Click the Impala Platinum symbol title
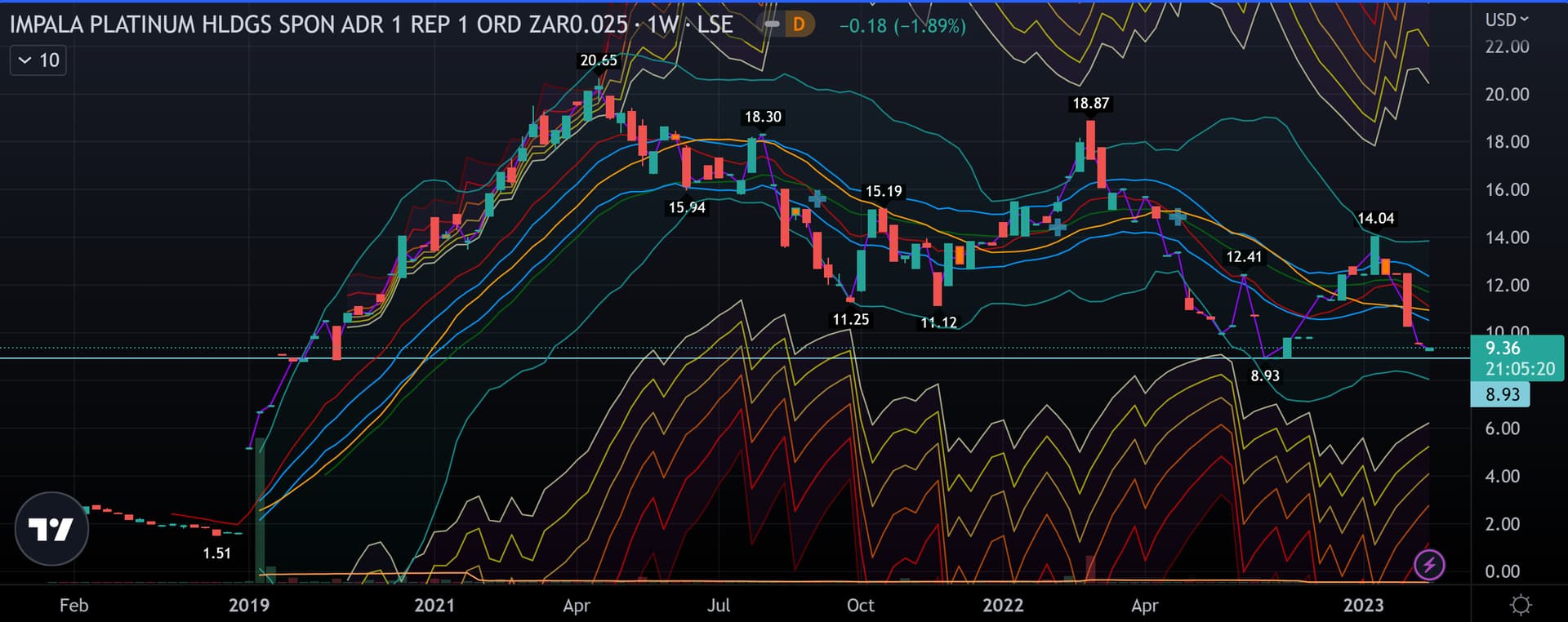This screenshot has height=622, width=1568. pyautogui.click(x=318, y=24)
